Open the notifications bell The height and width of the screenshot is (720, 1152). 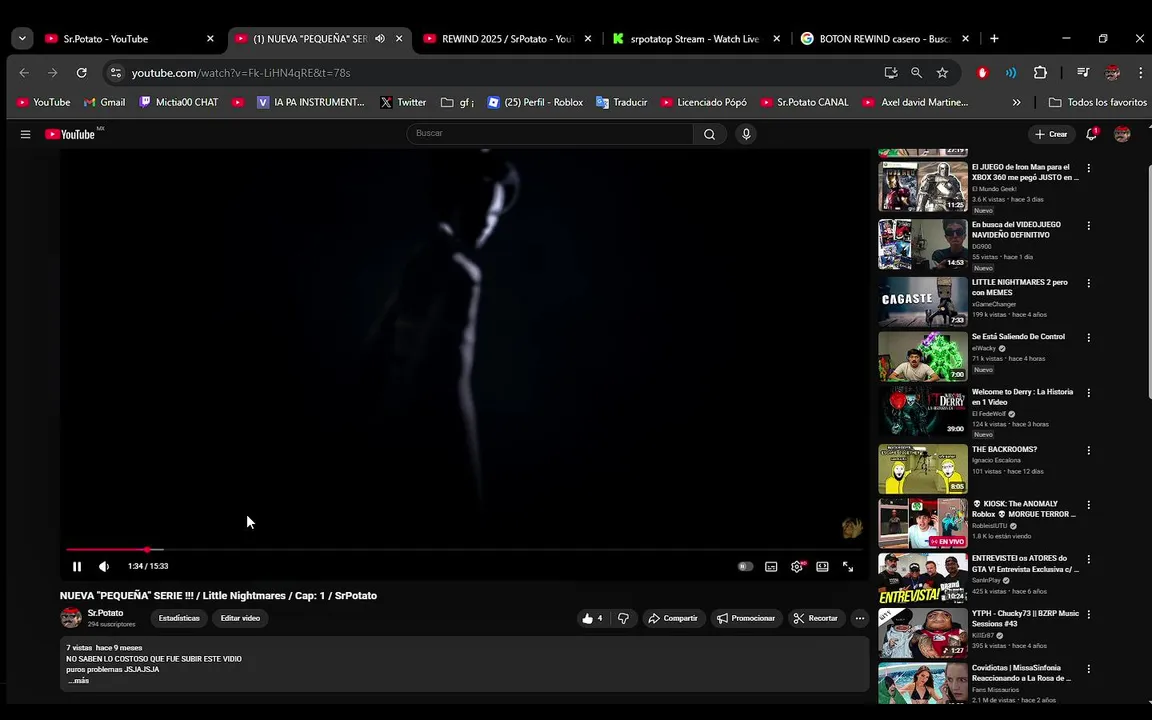coord(1092,134)
